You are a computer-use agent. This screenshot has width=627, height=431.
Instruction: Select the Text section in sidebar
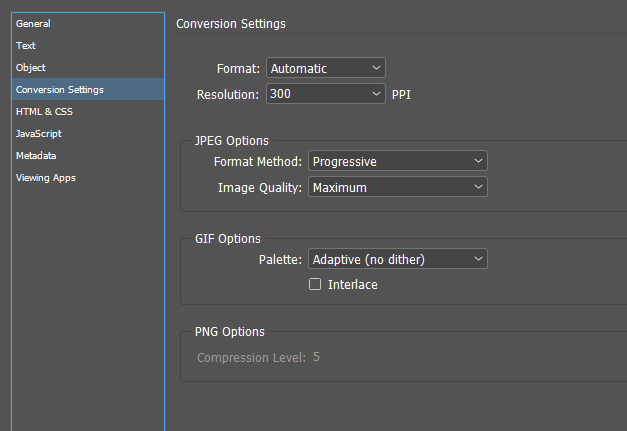(26, 45)
